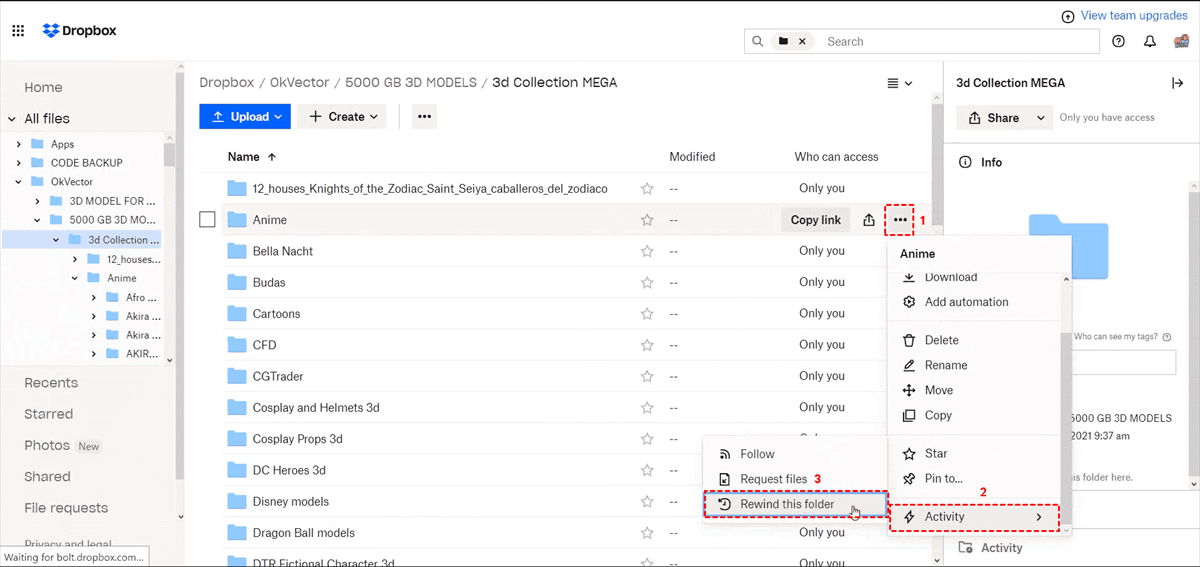Expand the CODE BACKUP tree node

pos(18,163)
